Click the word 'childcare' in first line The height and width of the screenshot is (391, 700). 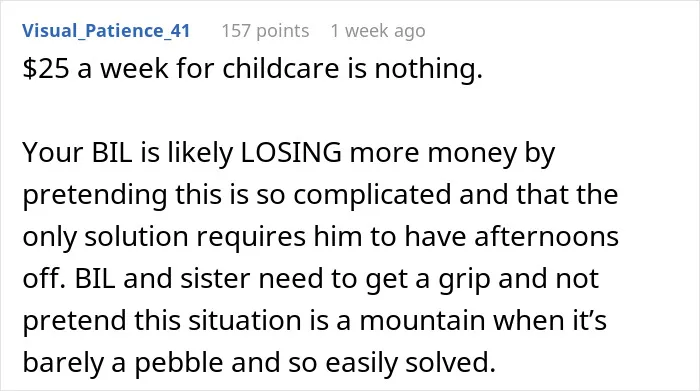[281, 69]
